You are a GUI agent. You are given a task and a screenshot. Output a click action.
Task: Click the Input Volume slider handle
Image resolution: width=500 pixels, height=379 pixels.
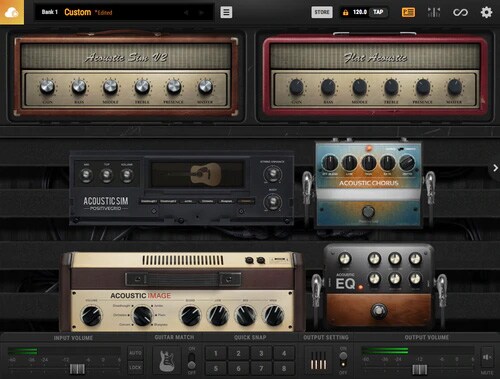(77, 369)
